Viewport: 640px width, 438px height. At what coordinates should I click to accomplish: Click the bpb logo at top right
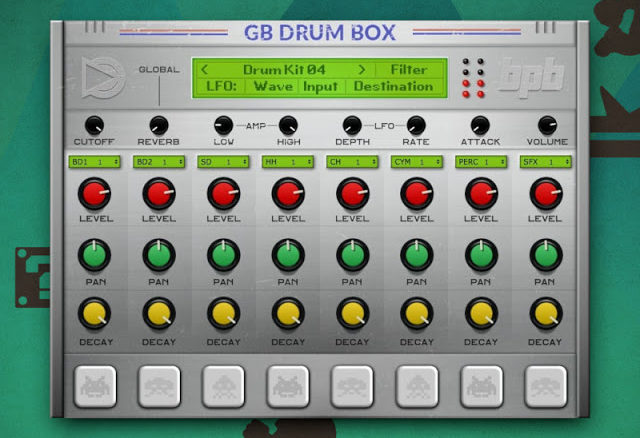[531, 78]
